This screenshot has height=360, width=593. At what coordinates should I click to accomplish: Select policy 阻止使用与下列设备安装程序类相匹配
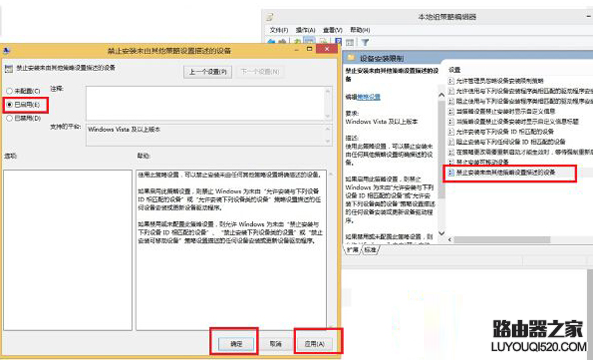[520, 101]
